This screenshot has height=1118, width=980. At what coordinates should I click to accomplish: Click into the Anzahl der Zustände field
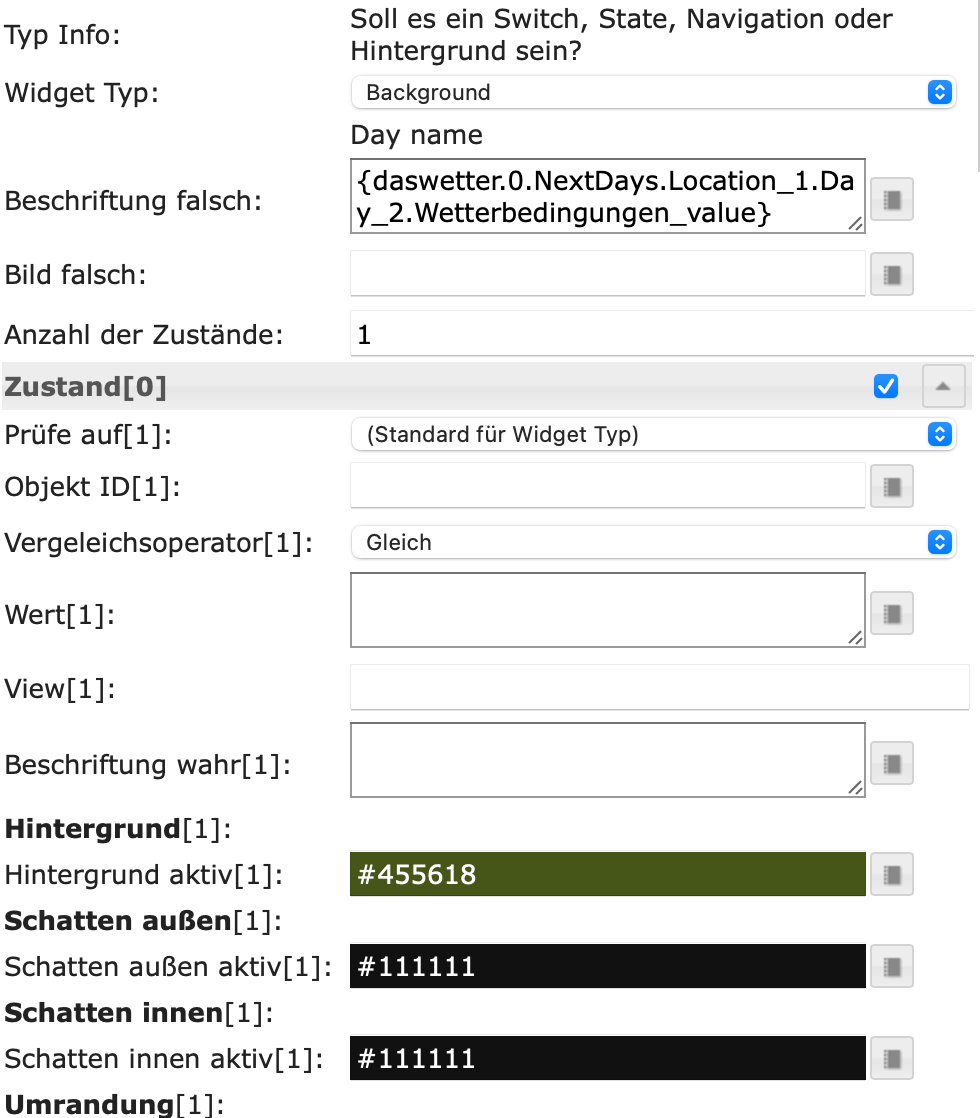[660, 334]
